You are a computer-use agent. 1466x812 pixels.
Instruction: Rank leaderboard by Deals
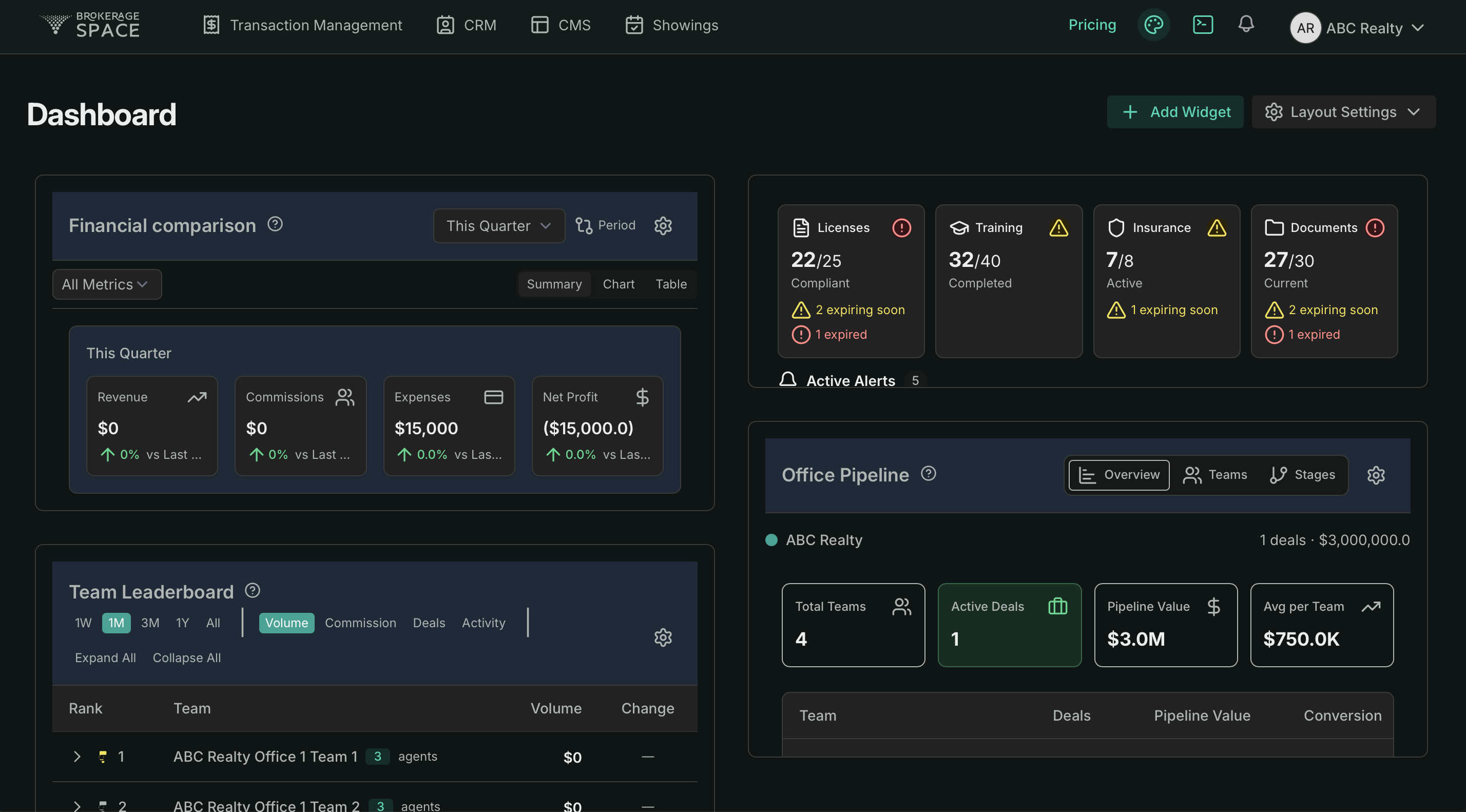click(429, 623)
